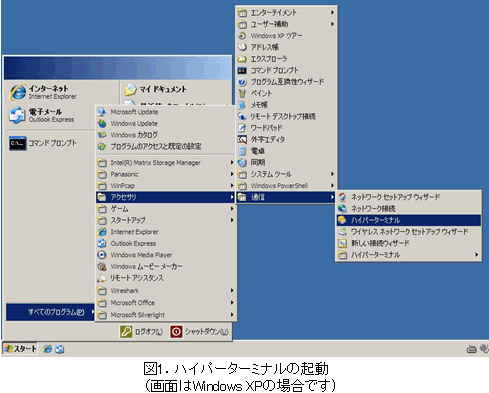The height and width of the screenshot is (393, 489).
Task: Expand the Panasonic submenu arrow
Action: coord(232,174)
